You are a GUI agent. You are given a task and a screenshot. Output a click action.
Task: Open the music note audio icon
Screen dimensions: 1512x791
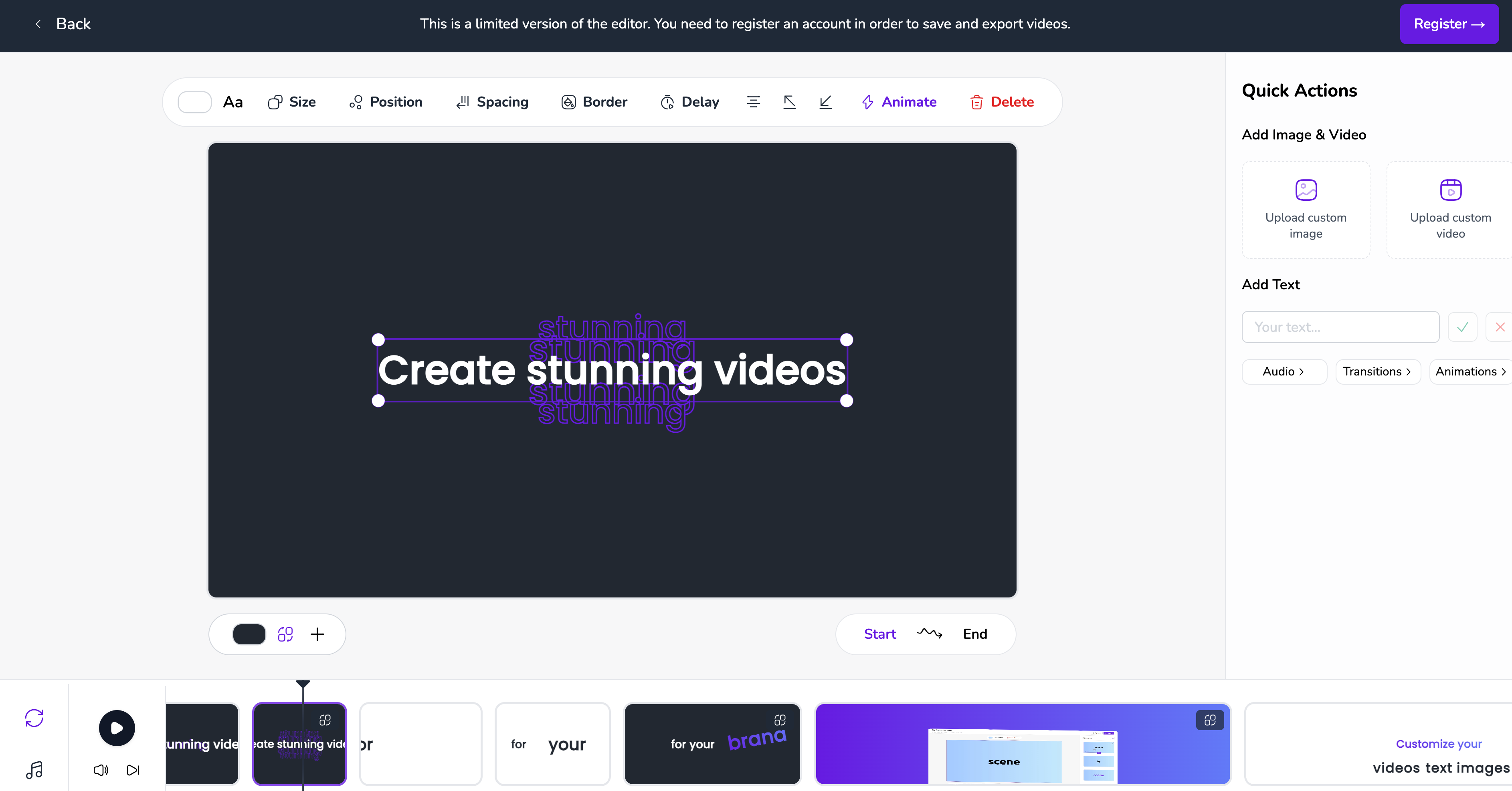pos(34,769)
